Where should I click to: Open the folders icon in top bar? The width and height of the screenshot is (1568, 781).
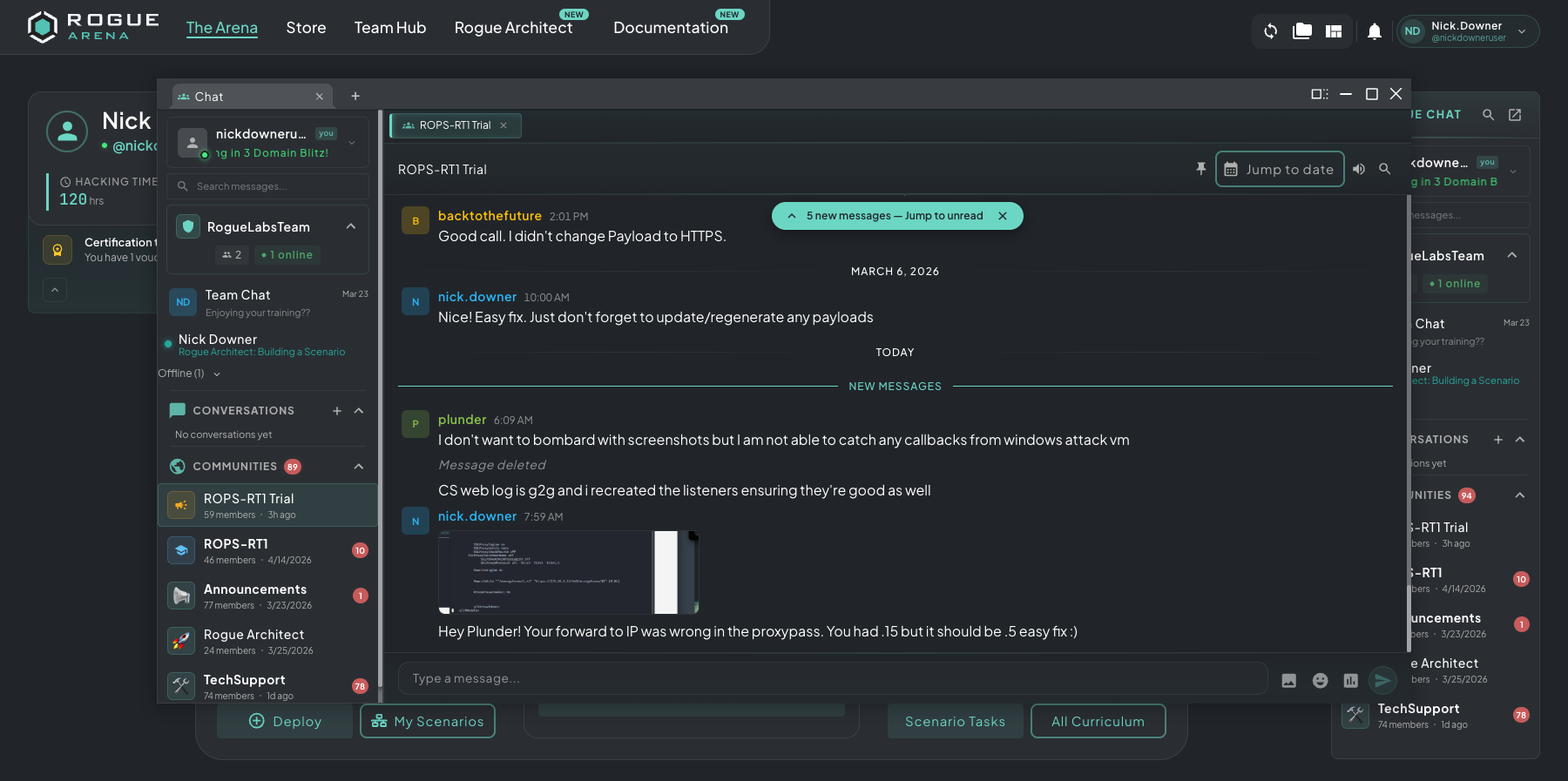point(1302,31)
